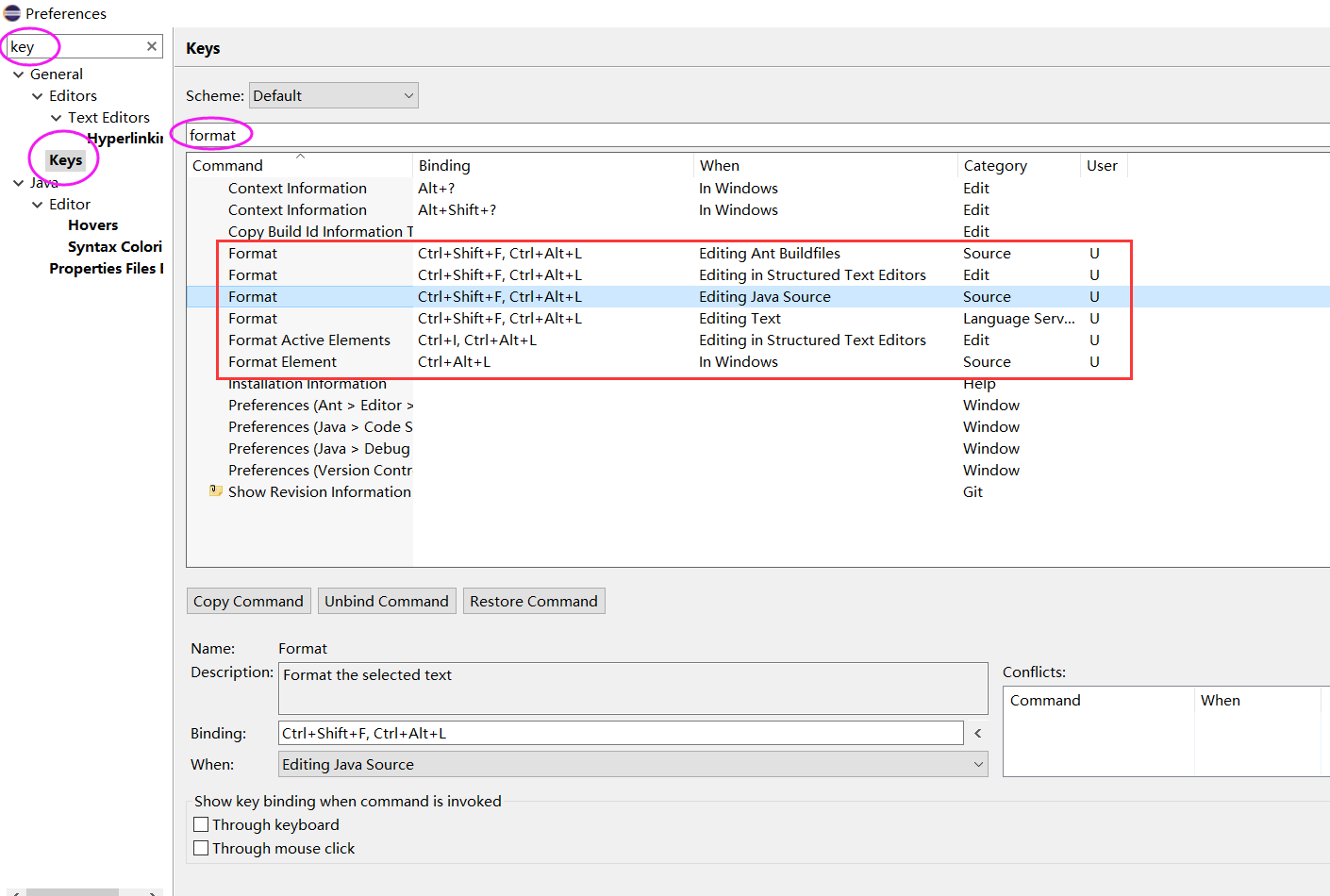Collapse the Java tree node
This screenshot has height=896, width=1330.
pos(19,182)
